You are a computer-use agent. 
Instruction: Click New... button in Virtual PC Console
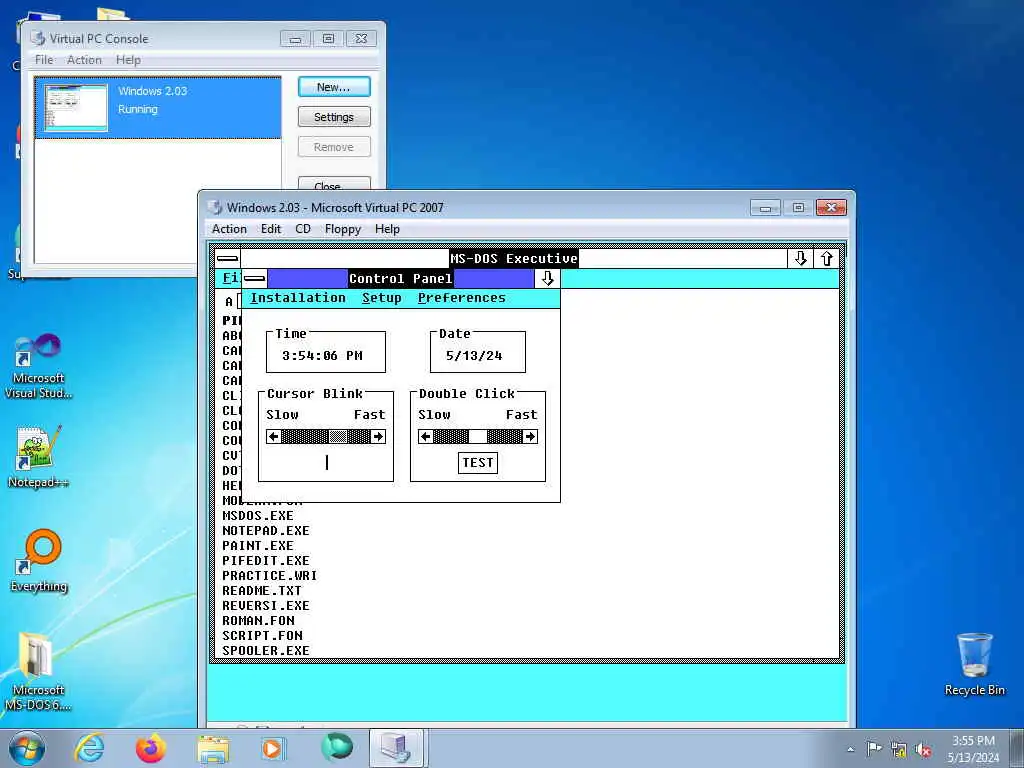point(334,88)
